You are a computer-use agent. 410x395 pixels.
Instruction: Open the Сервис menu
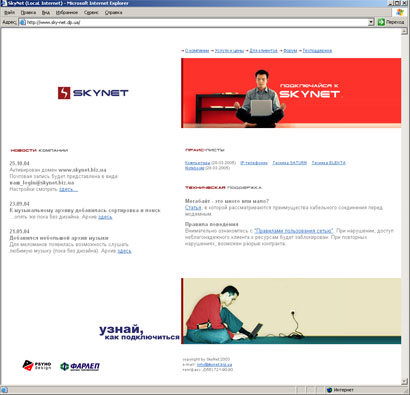coord(91,12)
